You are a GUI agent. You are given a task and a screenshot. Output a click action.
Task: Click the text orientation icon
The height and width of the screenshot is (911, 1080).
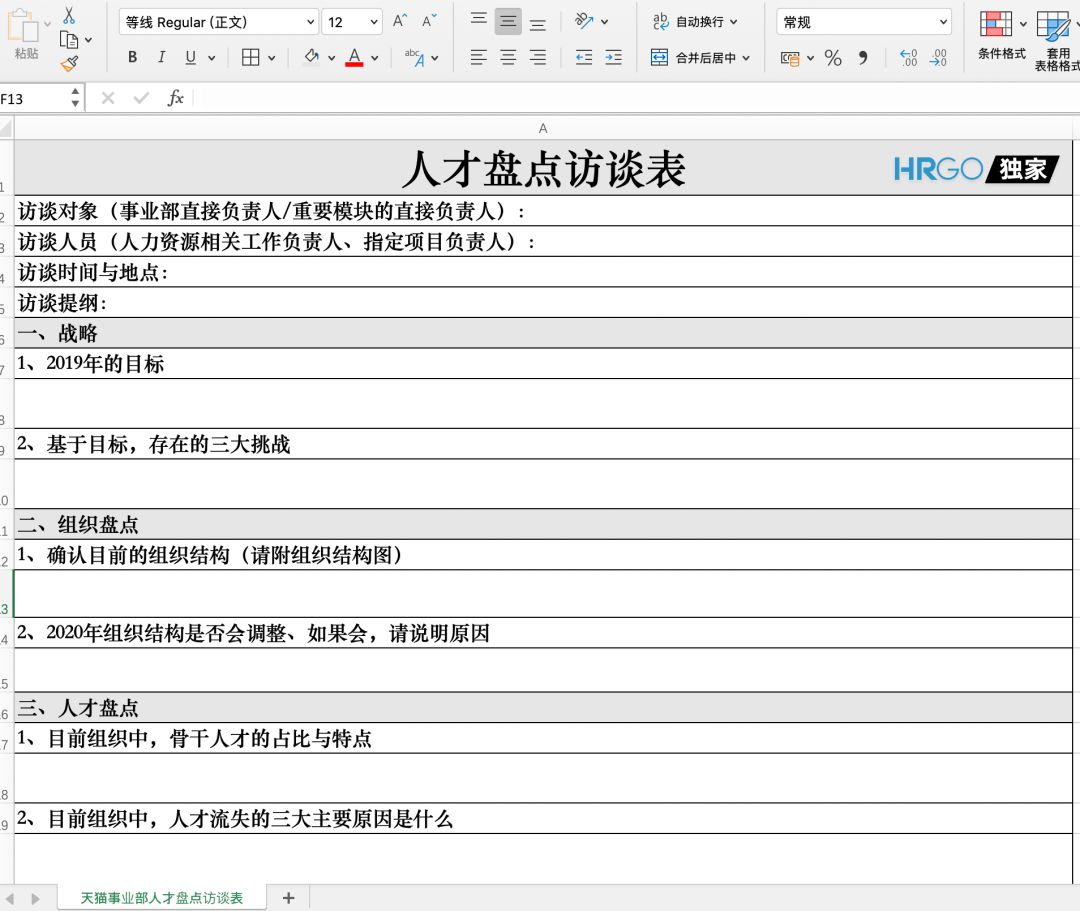(x=584, y=21)
